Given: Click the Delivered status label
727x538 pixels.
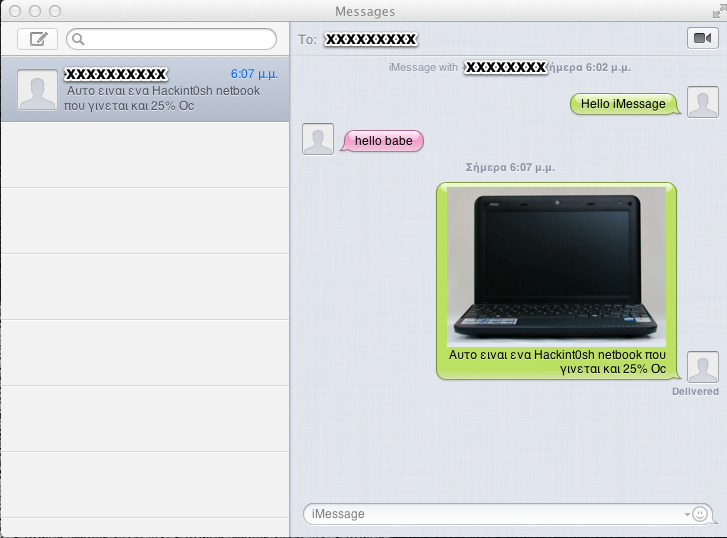Looking at the screenshot, I should [695, 391].
